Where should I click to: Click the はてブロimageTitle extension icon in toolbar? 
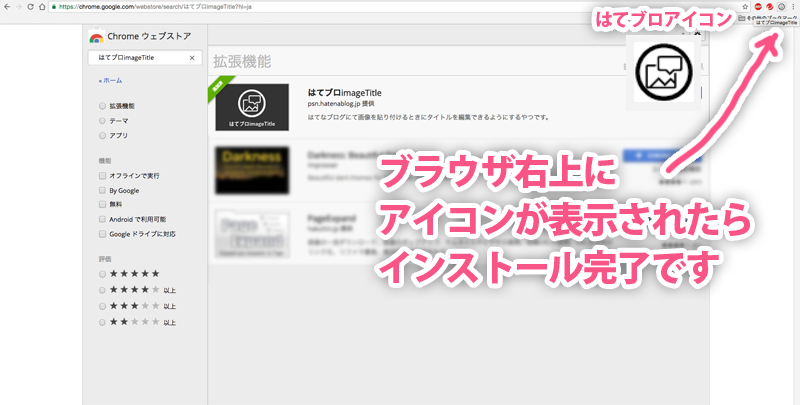781,7
